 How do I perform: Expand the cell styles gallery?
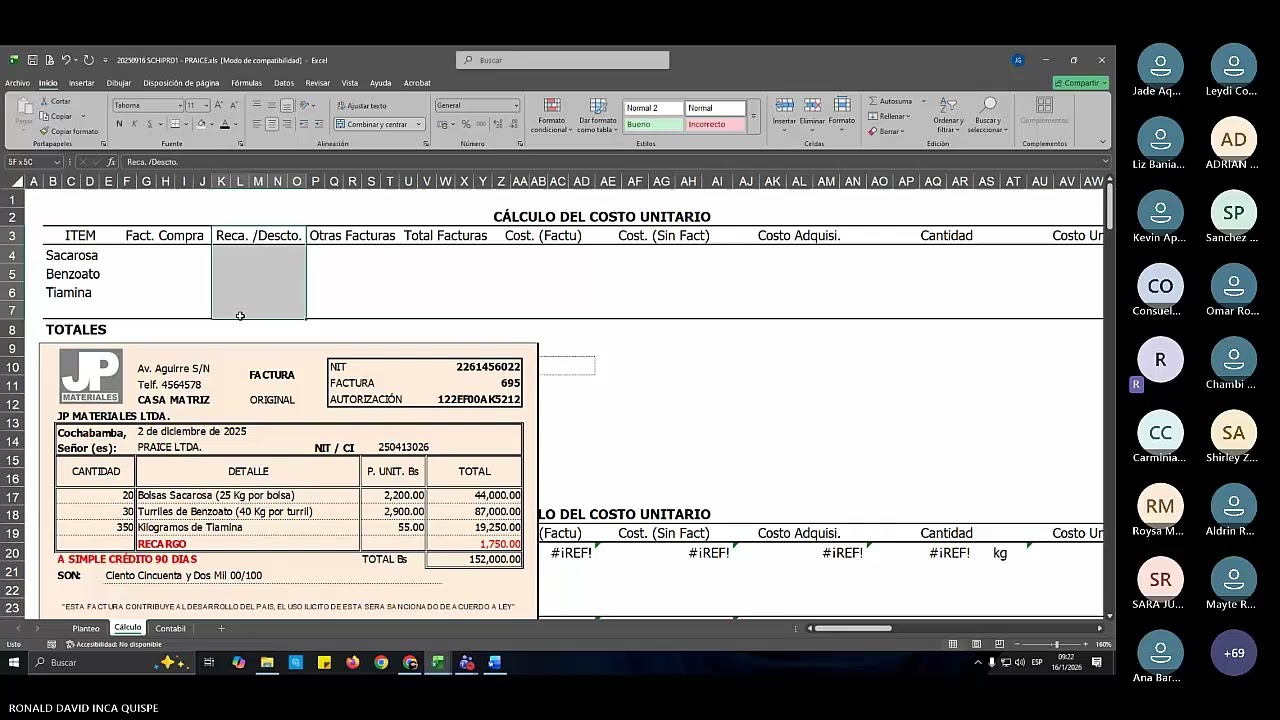753,116
